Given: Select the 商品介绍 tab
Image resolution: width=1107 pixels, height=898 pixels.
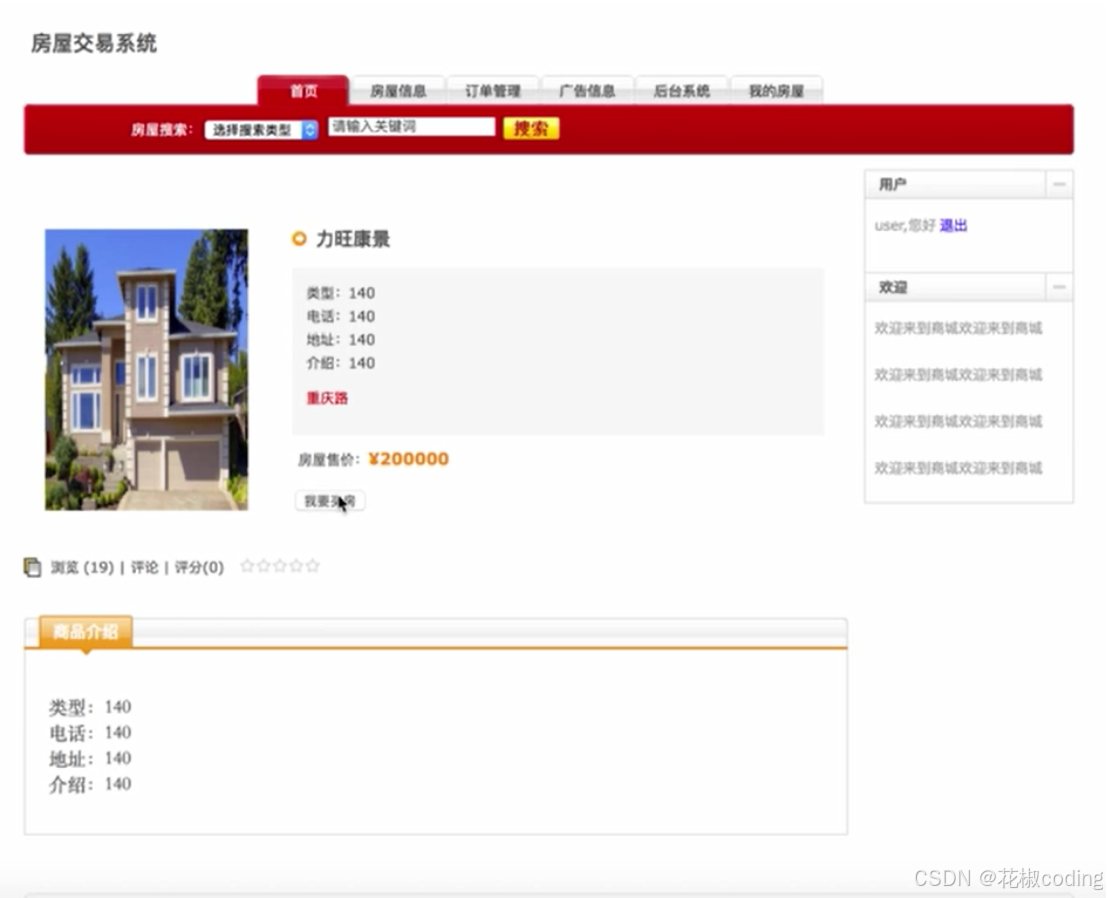Looking at the screenshot, I should [x=85, y=631].
